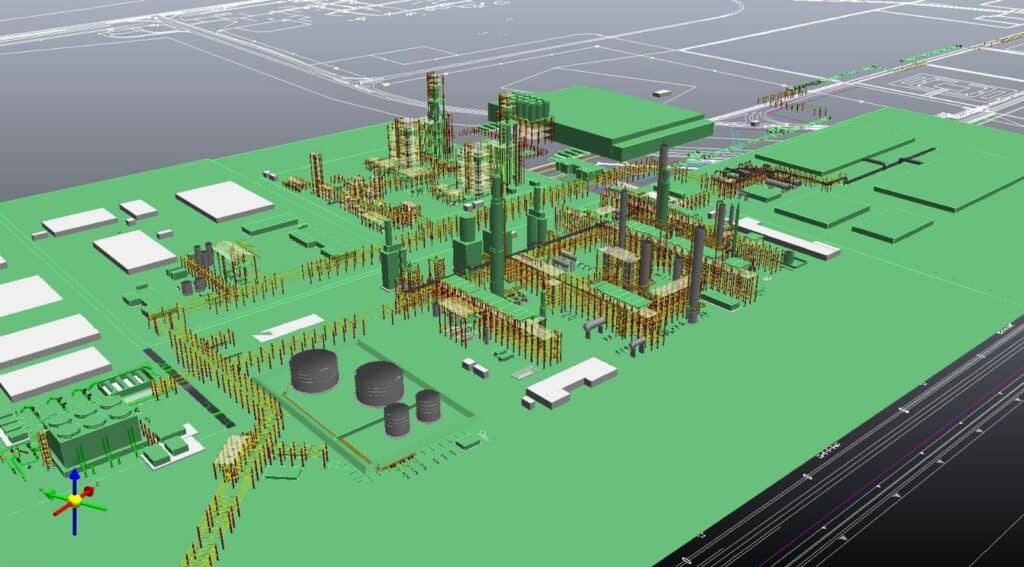Click the black roadway area at bottom right

(x=900, y=470)
